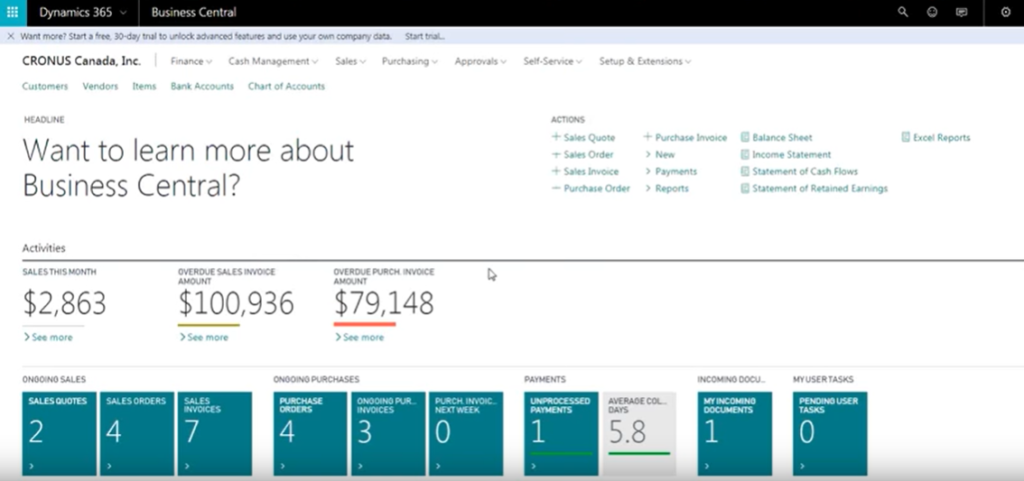The image size is (1024, 481).
Task: Click the arrow on Pending User Tasks tile
Action: [x=802, y=466]
